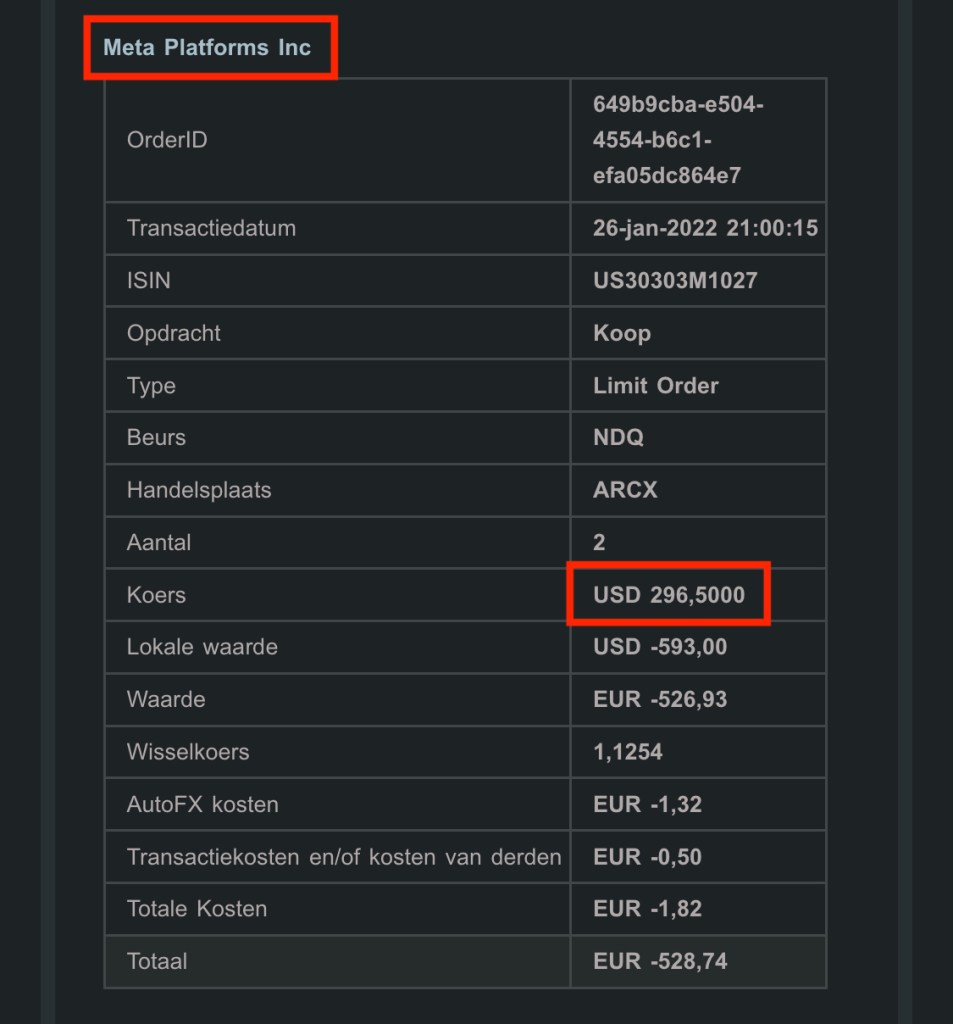953x1024 pixels.
Task: Click the Beurs value NDQ
Action: click(x=619, y=438)
